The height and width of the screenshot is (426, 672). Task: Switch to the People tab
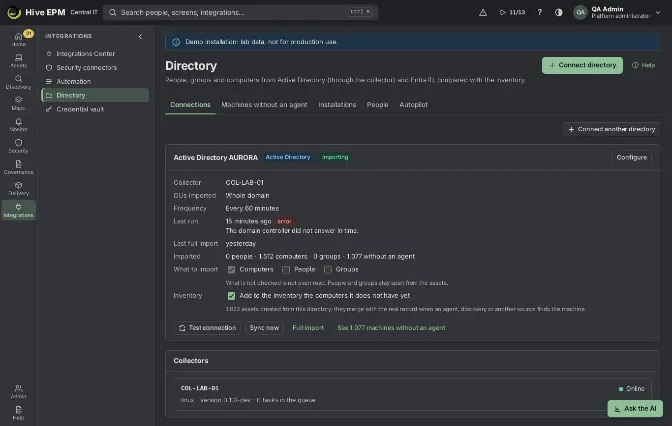377,105
